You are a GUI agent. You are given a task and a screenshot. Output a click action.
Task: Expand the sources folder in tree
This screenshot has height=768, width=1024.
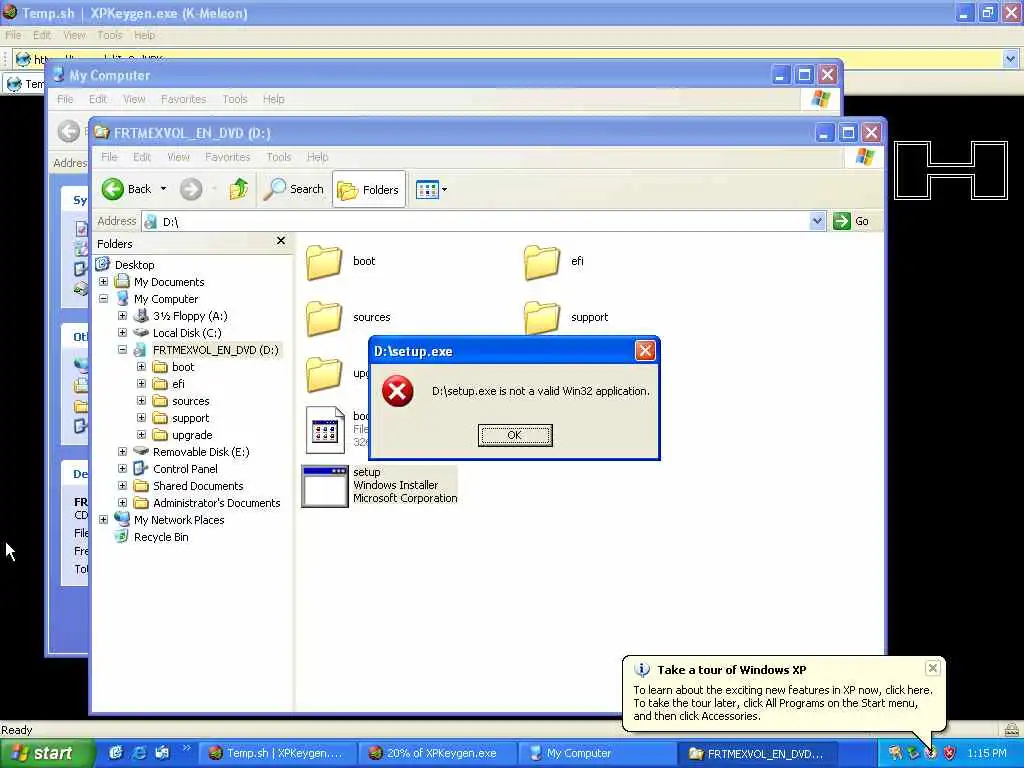coord(141,400)
